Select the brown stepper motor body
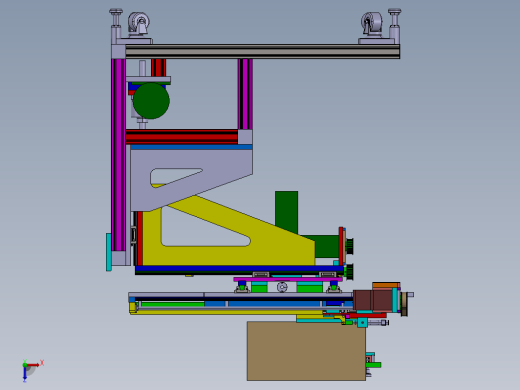The image size is (520, 390). point(373,300)
